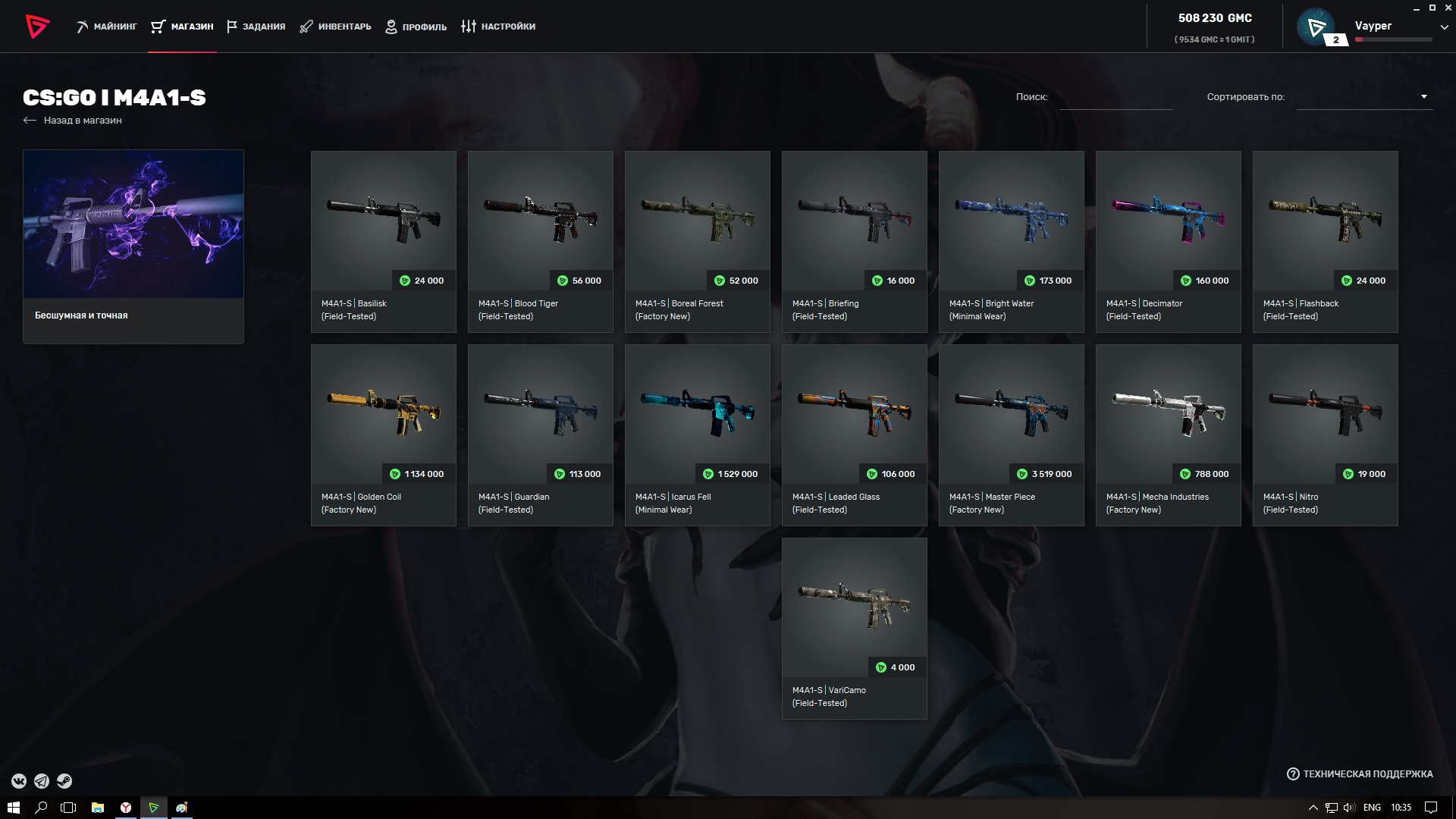The image size is (1456, 819).
Task: Select the M4A1-S Boreal Forest card
Action: (698, 241)
